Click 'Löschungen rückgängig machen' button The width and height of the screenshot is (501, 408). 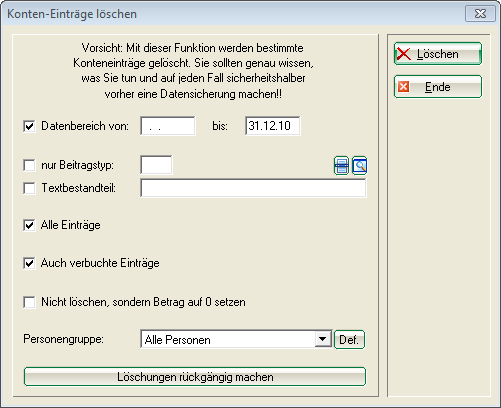195,377
